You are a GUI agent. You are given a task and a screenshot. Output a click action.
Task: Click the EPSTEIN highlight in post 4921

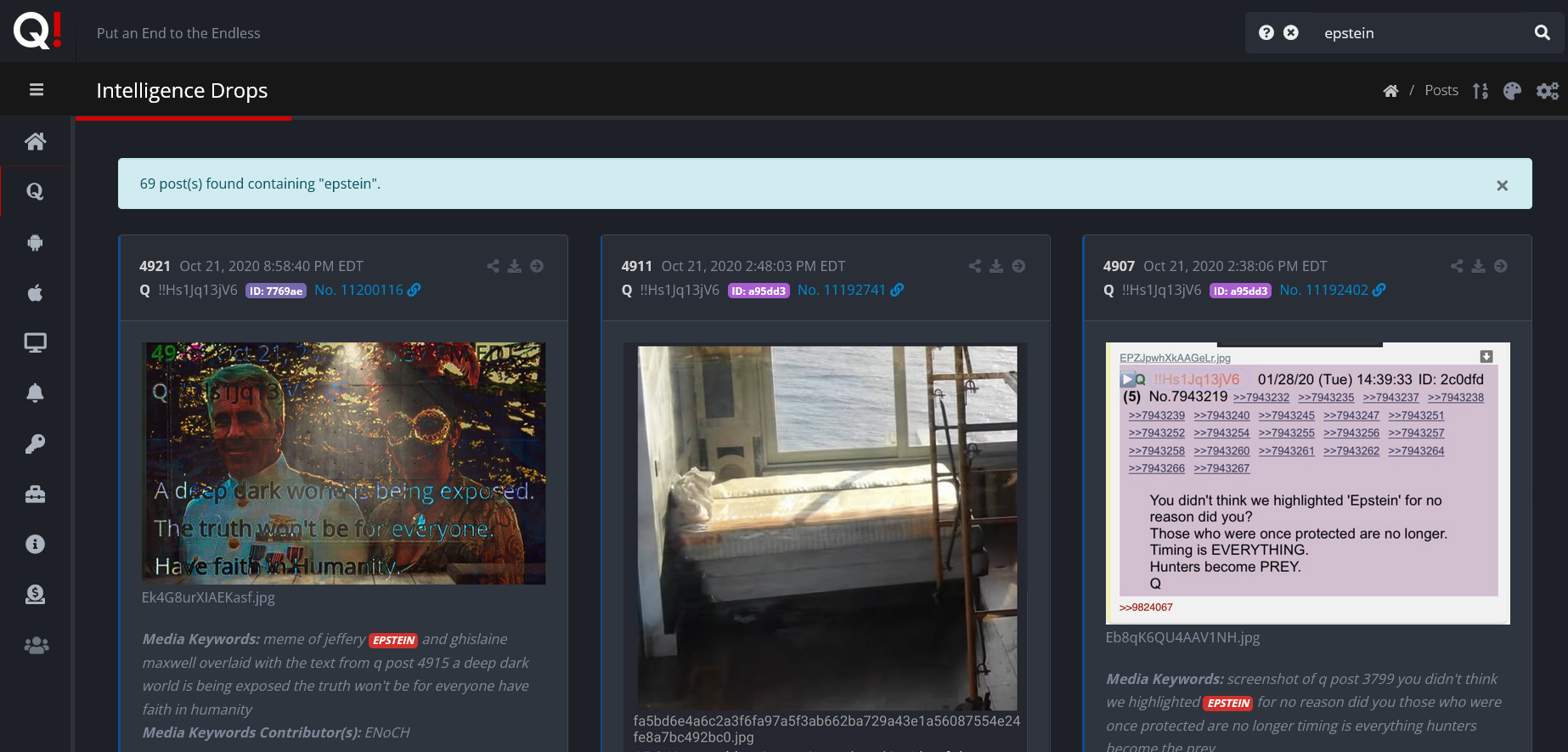[393, 641]
